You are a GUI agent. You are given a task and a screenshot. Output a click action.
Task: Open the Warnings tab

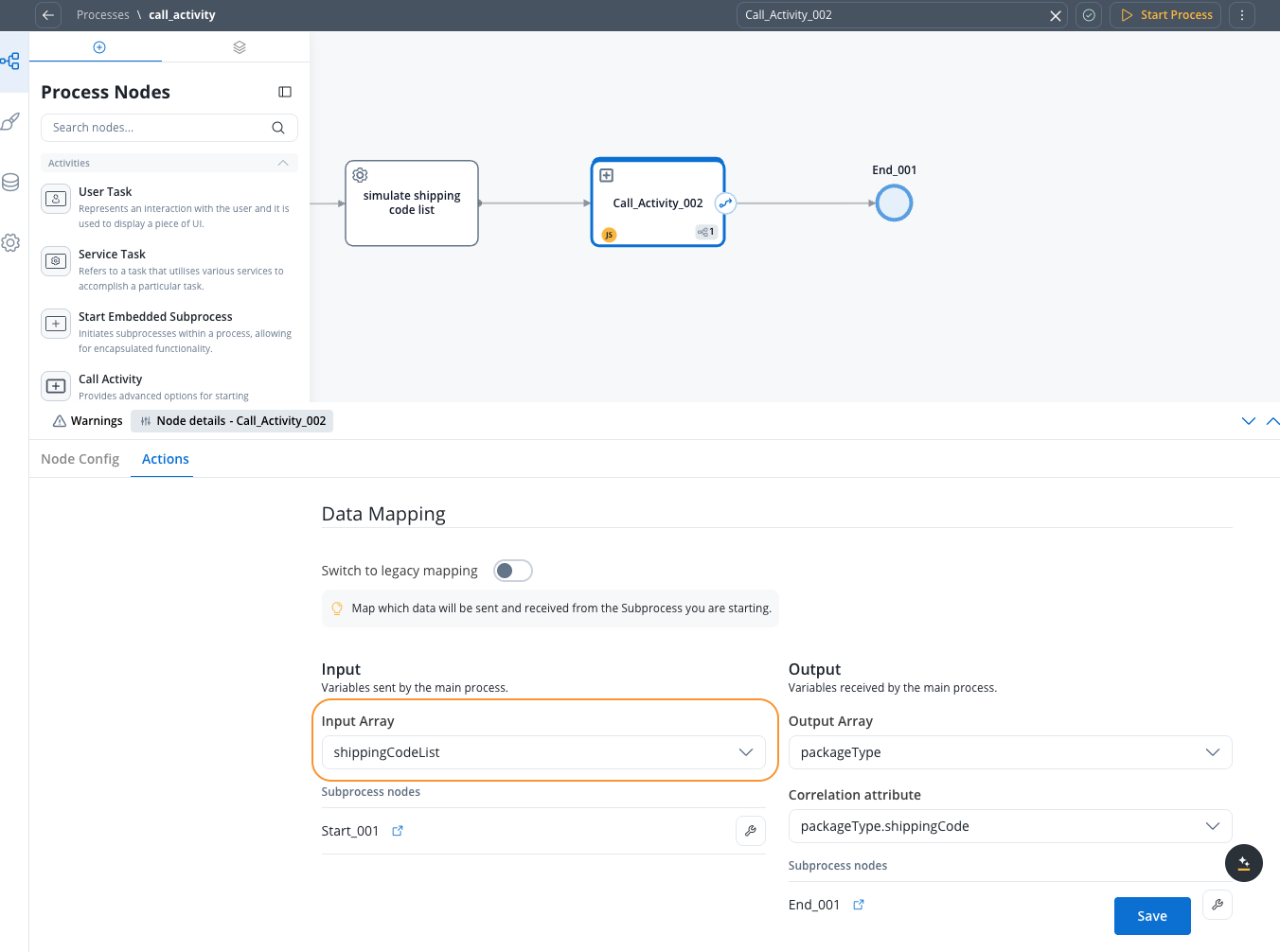[87, 421]
